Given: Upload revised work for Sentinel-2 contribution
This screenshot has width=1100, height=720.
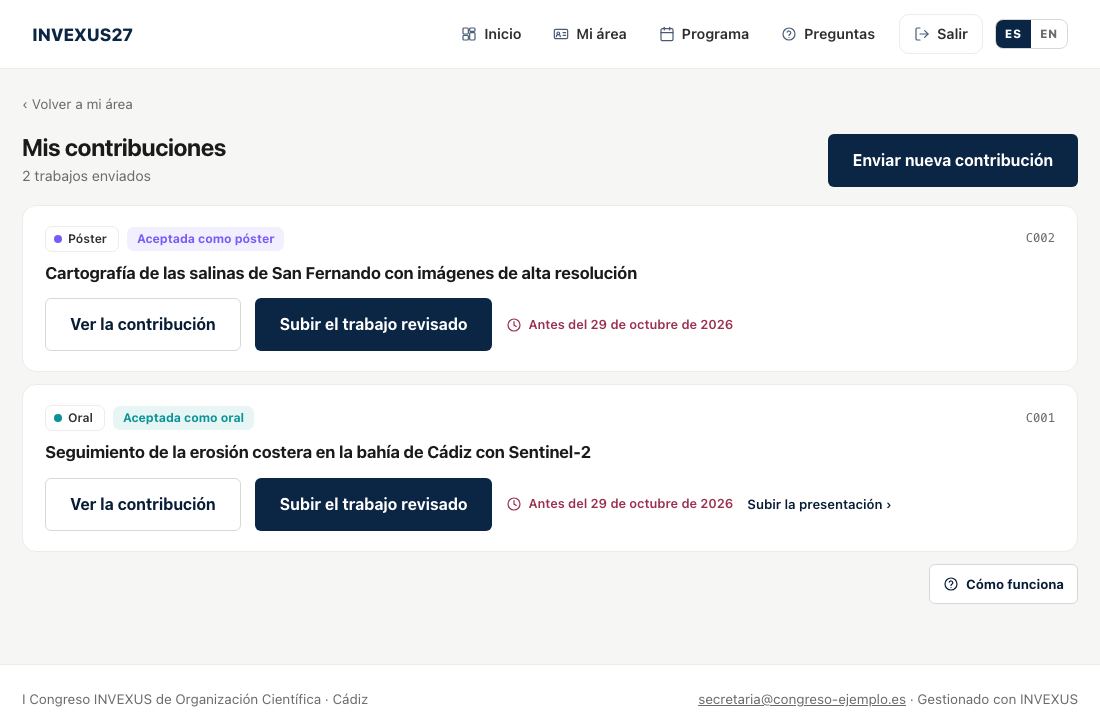Looking at the screenshot, I should pyautogui.click(x=373, y=504).
